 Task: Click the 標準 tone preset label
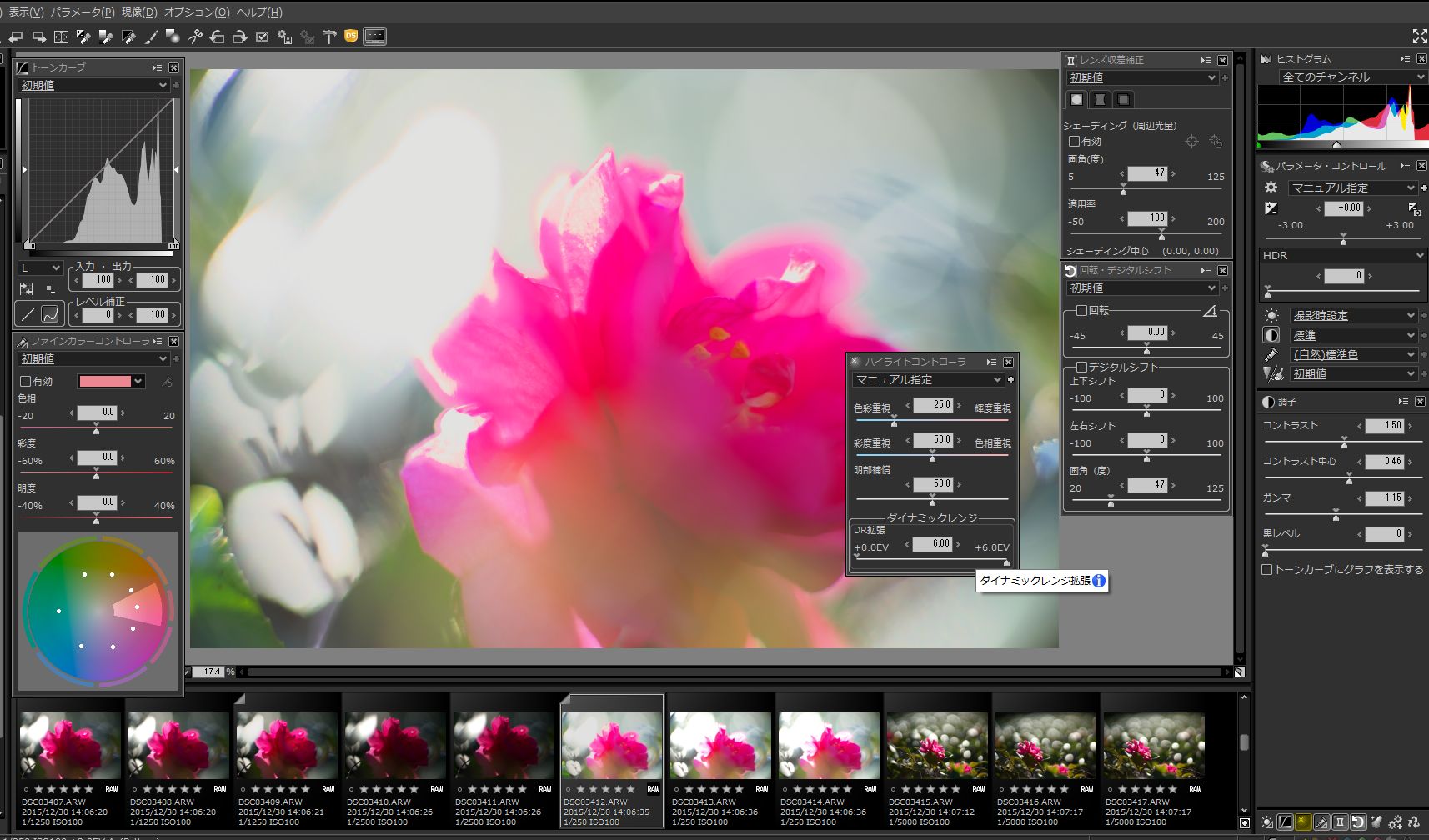click(x=1305, y=335)
